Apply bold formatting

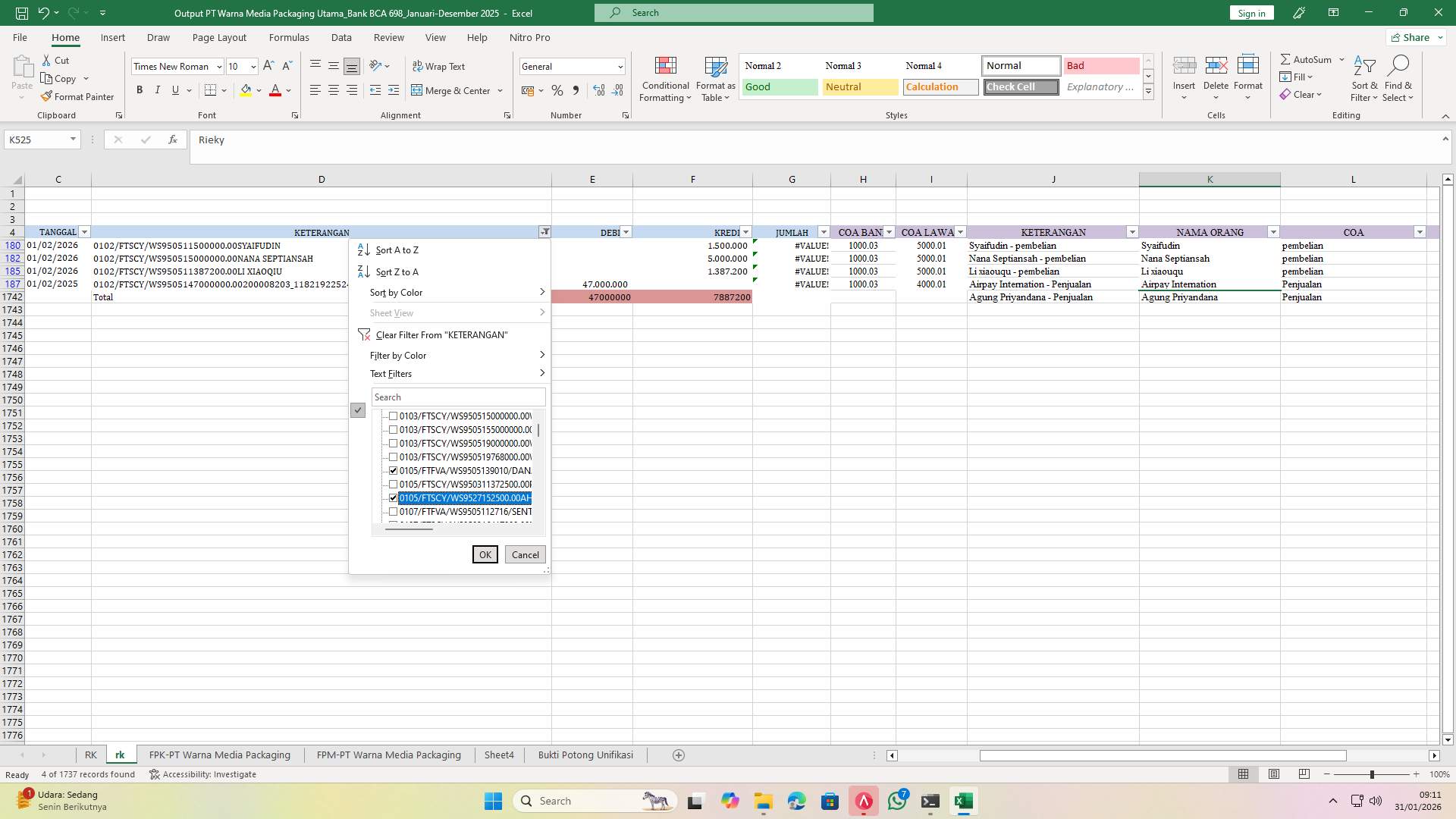point(140,89)
